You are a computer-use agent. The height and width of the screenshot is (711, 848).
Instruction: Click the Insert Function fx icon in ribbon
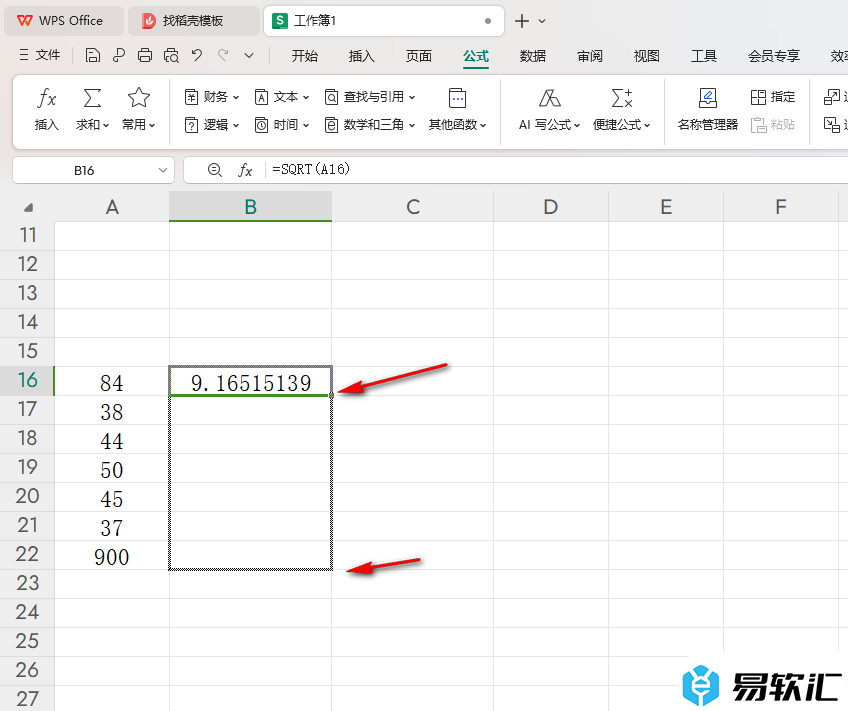47,98
